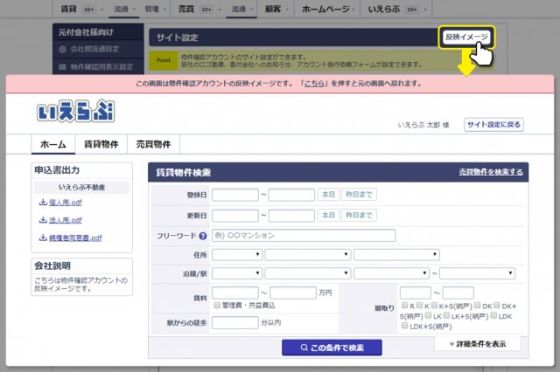Click the サイト設定に戻る button

click(x=494, y=125)
